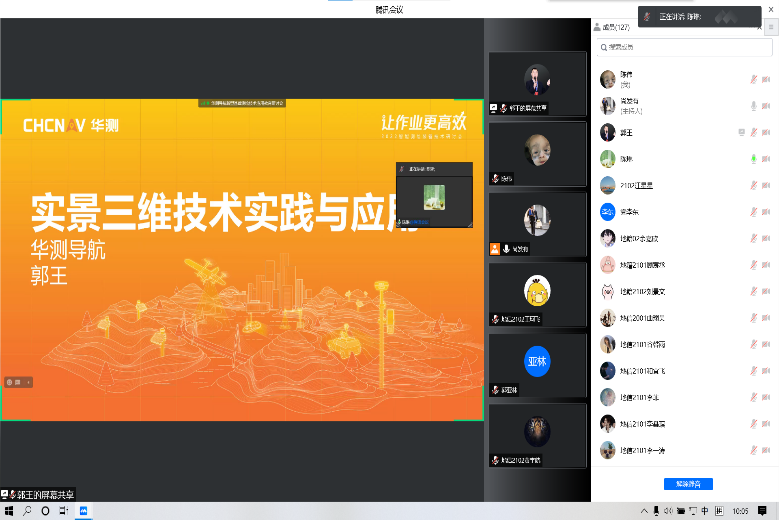
Task: Open Windows taskbar search
Action: point(28,511)
